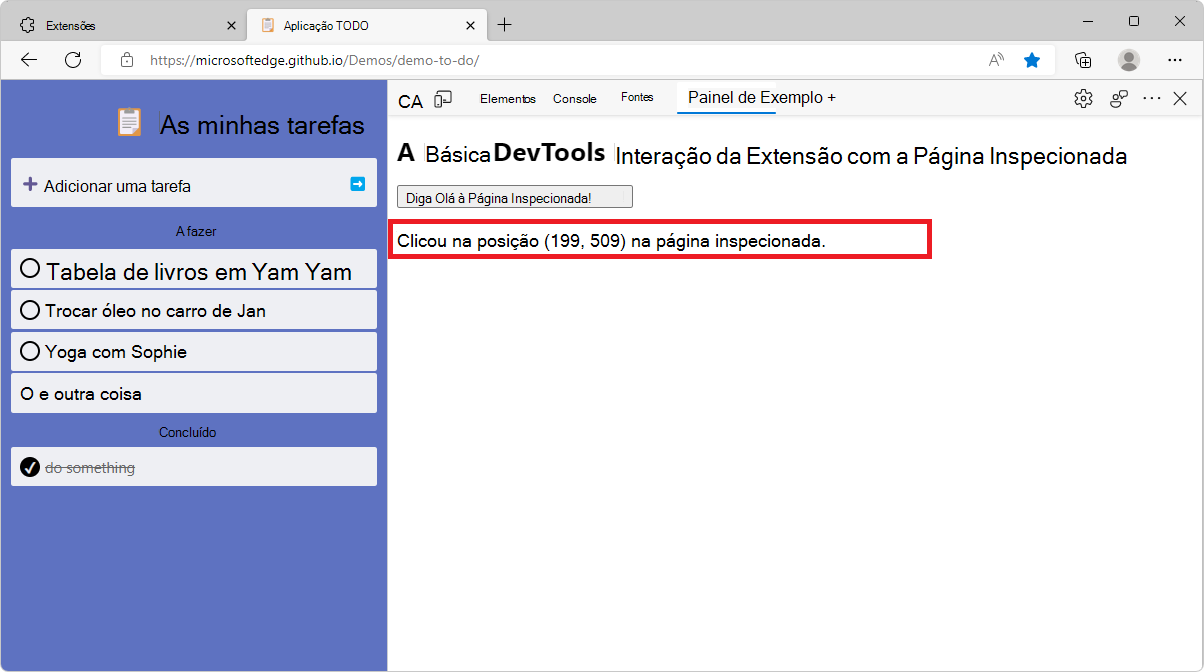Open the DevTools more options menu

click(1152, 99)
